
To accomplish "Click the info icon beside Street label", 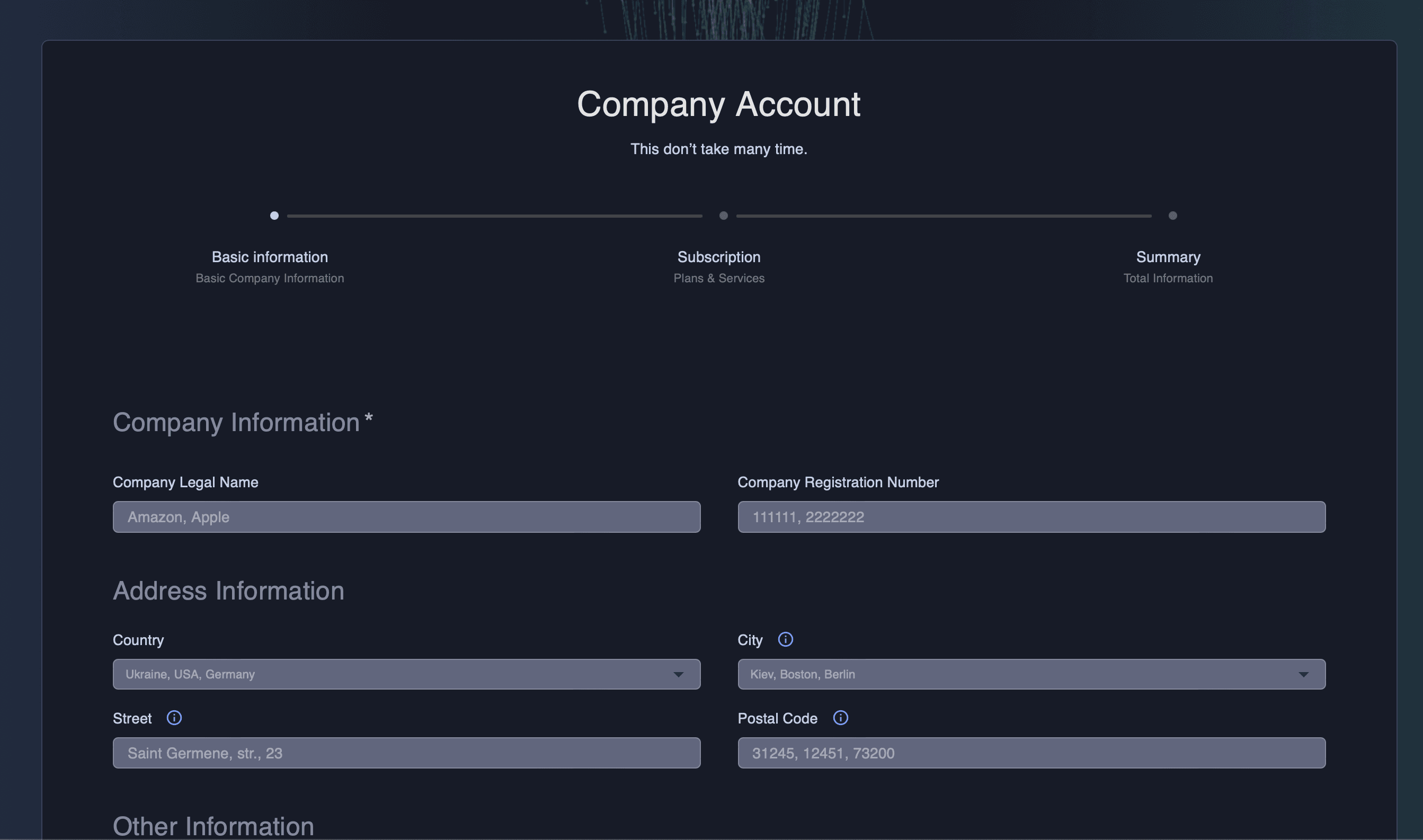I will [174, 718].
